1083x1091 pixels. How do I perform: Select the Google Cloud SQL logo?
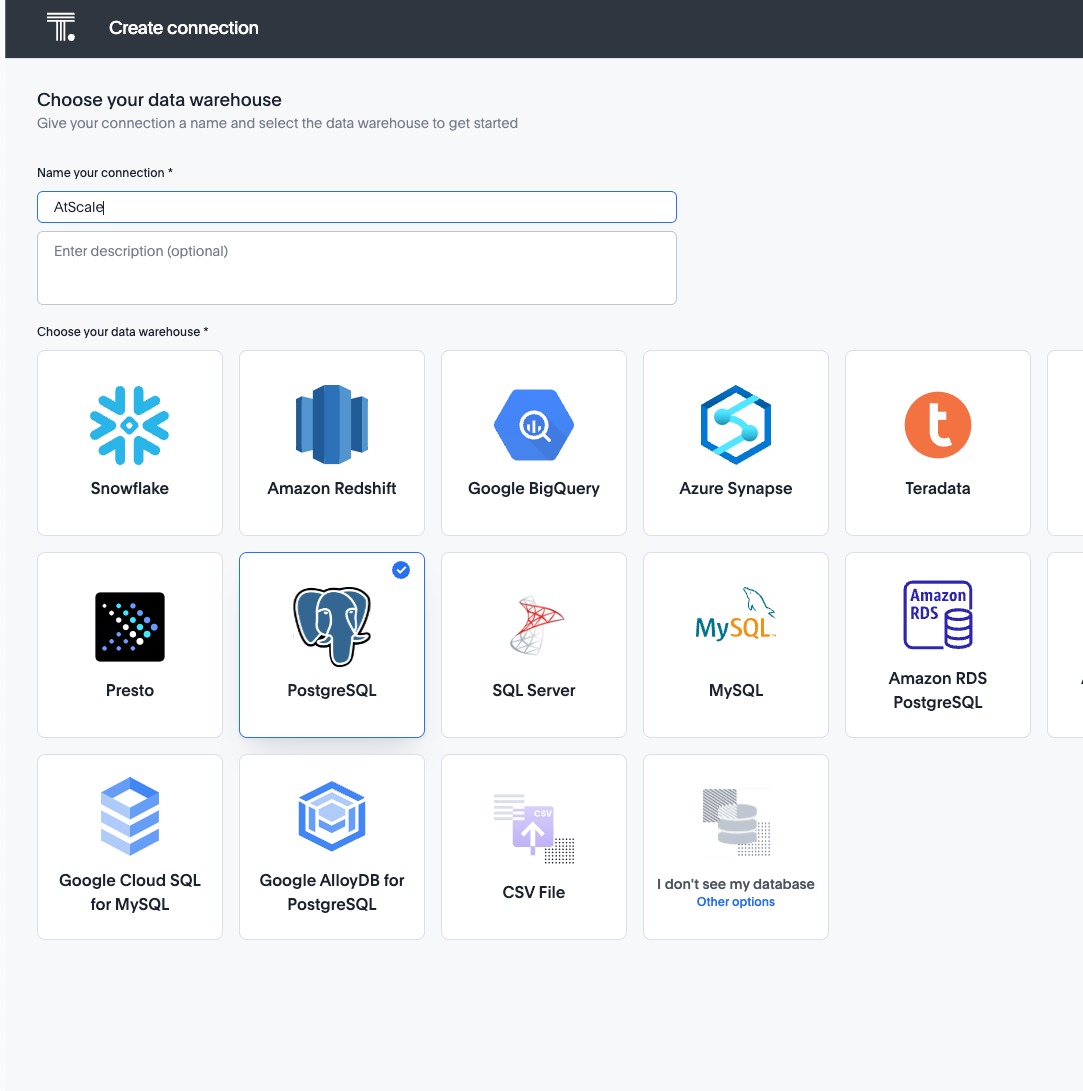[130, 816]
